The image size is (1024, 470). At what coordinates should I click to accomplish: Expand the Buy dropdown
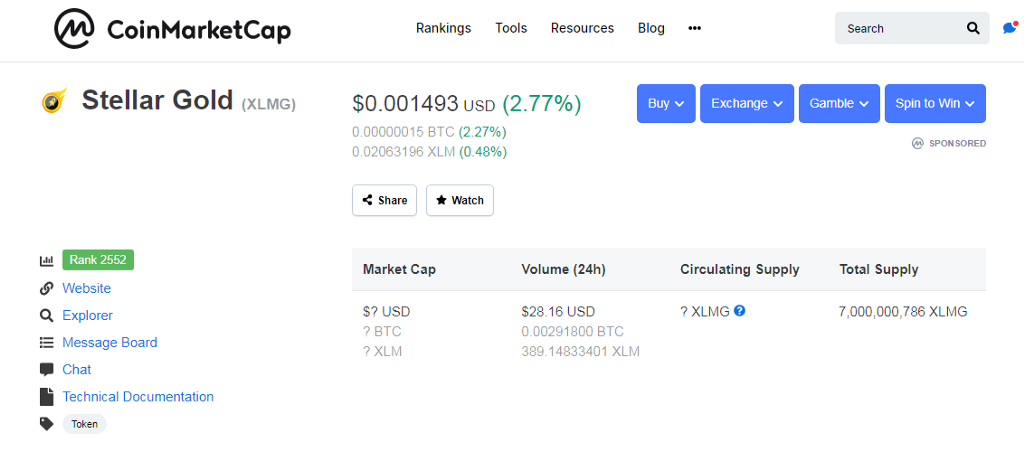[x=665, y=103]
